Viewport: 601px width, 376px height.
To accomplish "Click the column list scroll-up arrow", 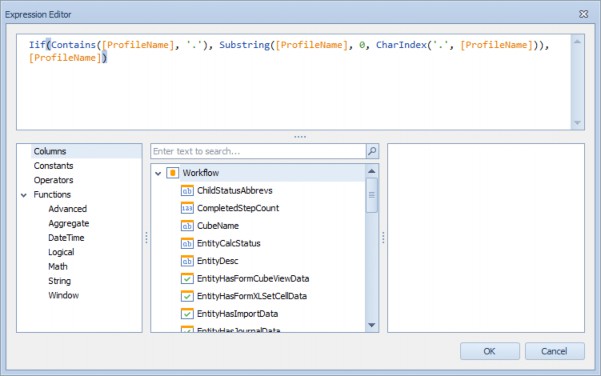I will pos(371,171).
